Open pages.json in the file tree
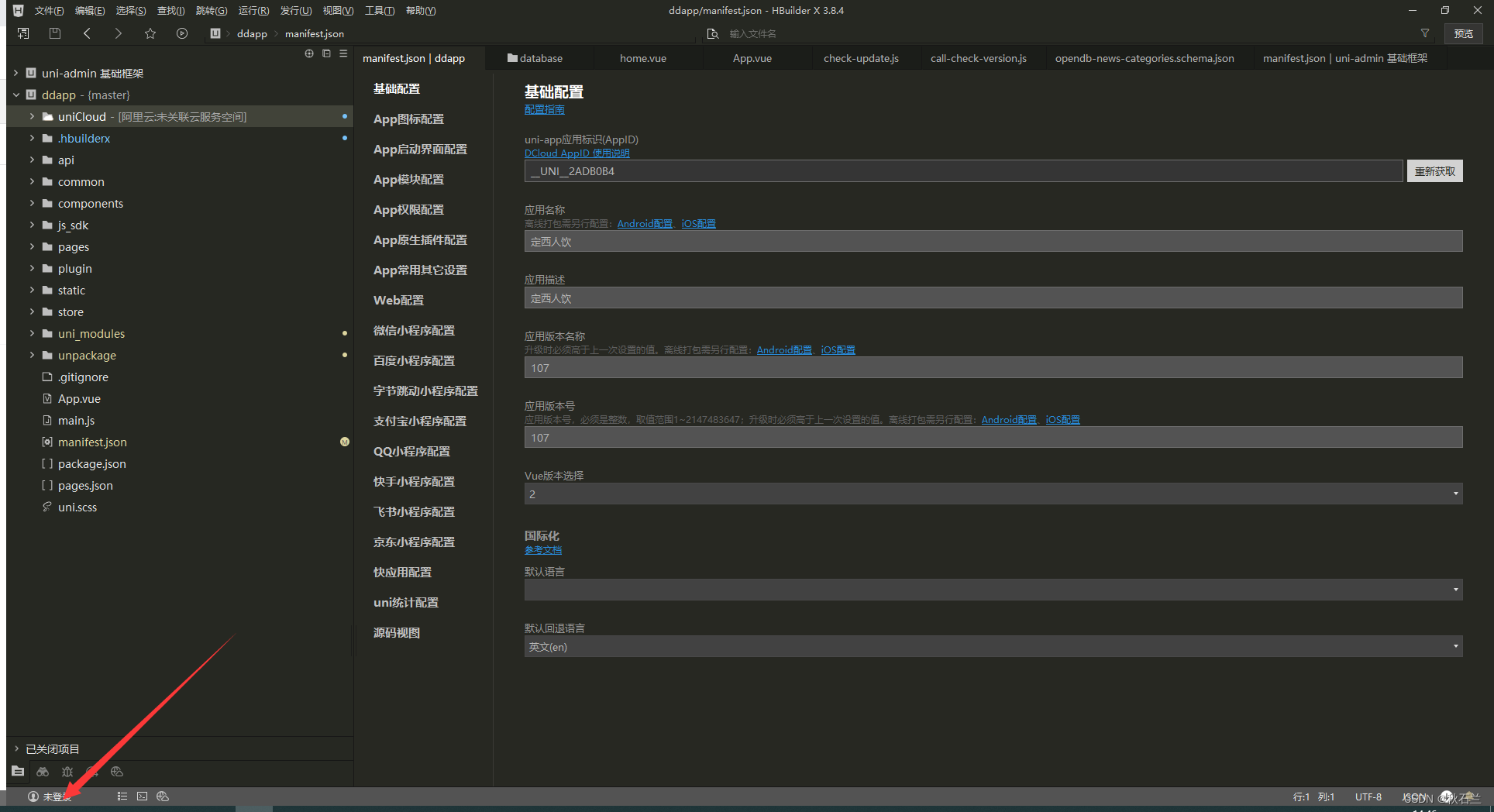Image resolution: width=1494 pixels, height=812 pixels. pyautogui.click(x=85, y=485)
